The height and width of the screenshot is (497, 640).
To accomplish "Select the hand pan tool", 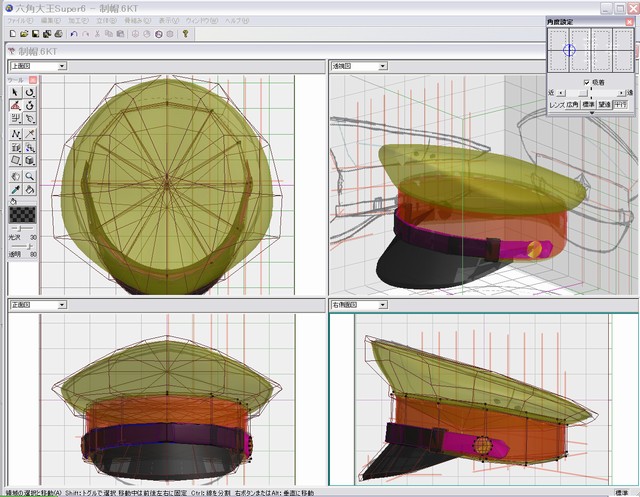I will click(15, 175).
